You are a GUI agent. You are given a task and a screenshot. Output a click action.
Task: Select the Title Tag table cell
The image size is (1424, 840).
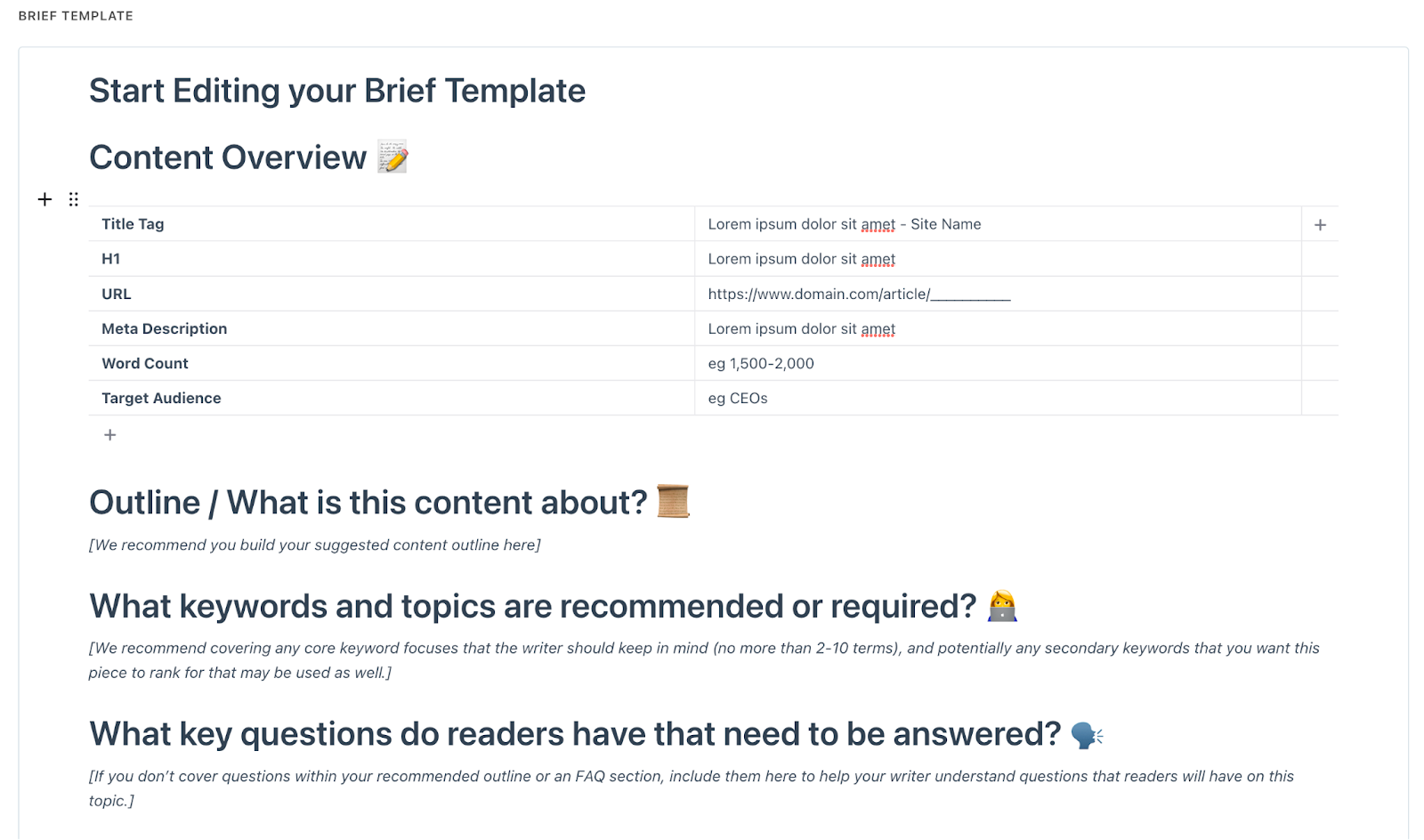[392, 224]
